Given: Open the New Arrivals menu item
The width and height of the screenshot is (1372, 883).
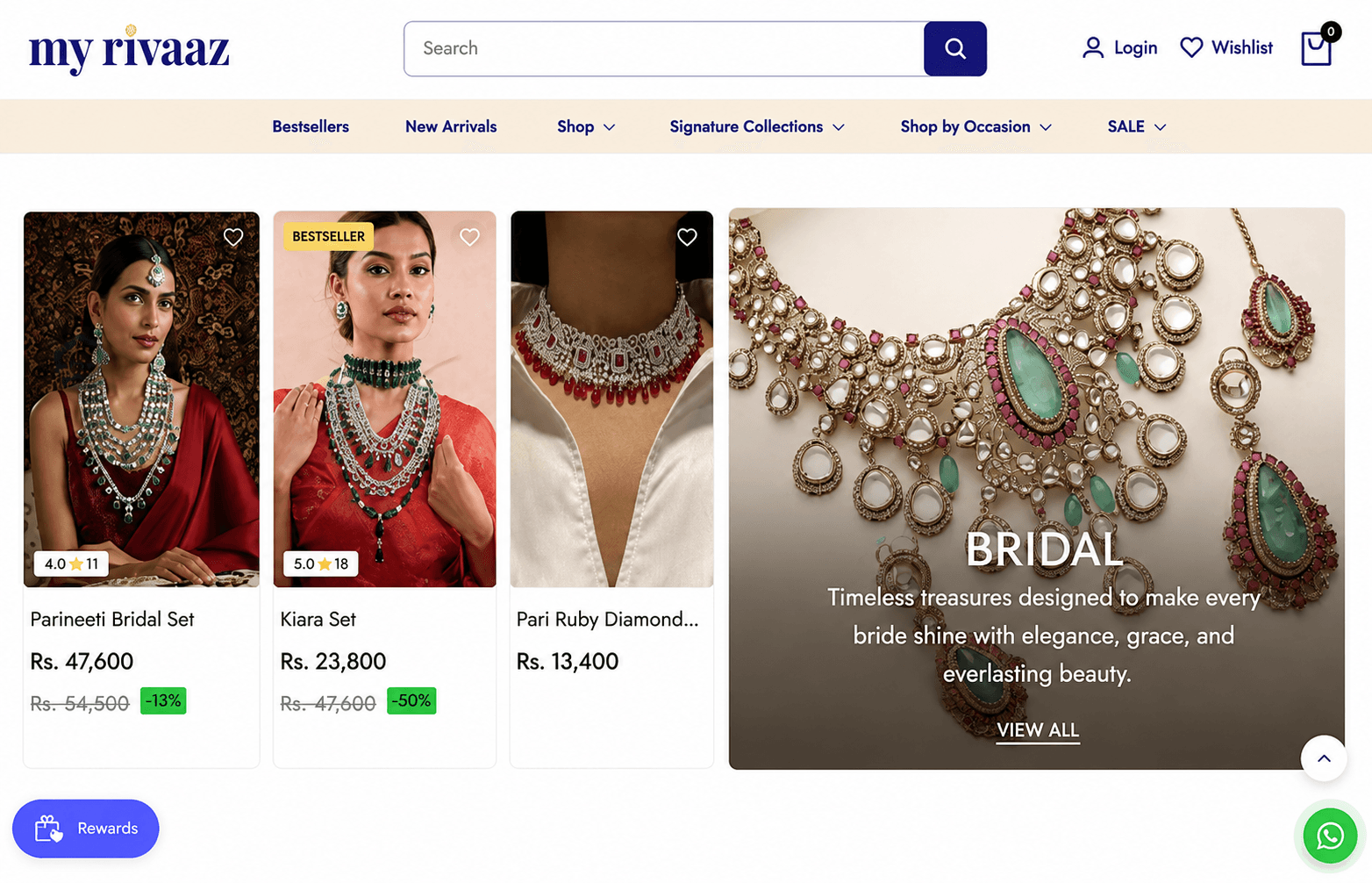Looking at the screenshot, I should coord(451,126).
